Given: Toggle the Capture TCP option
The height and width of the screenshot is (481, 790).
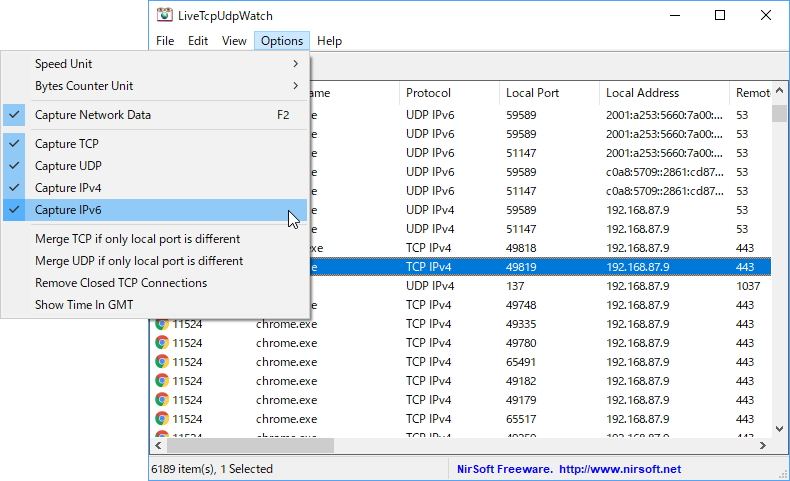Looking at the screenshot, I should tap(155, 144).
